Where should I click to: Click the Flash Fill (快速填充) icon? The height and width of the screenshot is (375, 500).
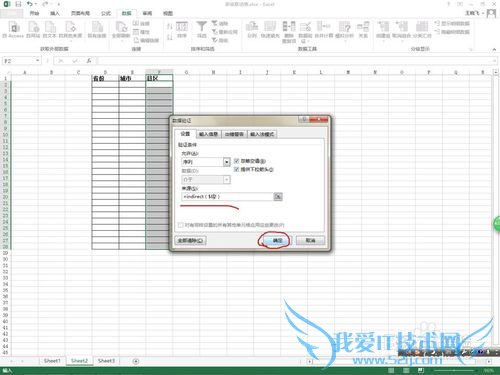click(x=270, y=29)
